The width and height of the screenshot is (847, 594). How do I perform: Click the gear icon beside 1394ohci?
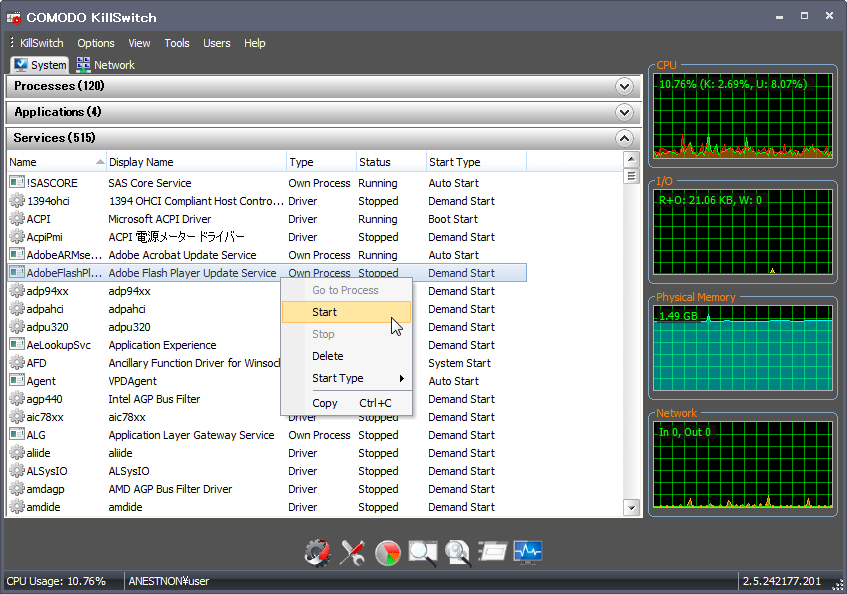tap(17, 201)
